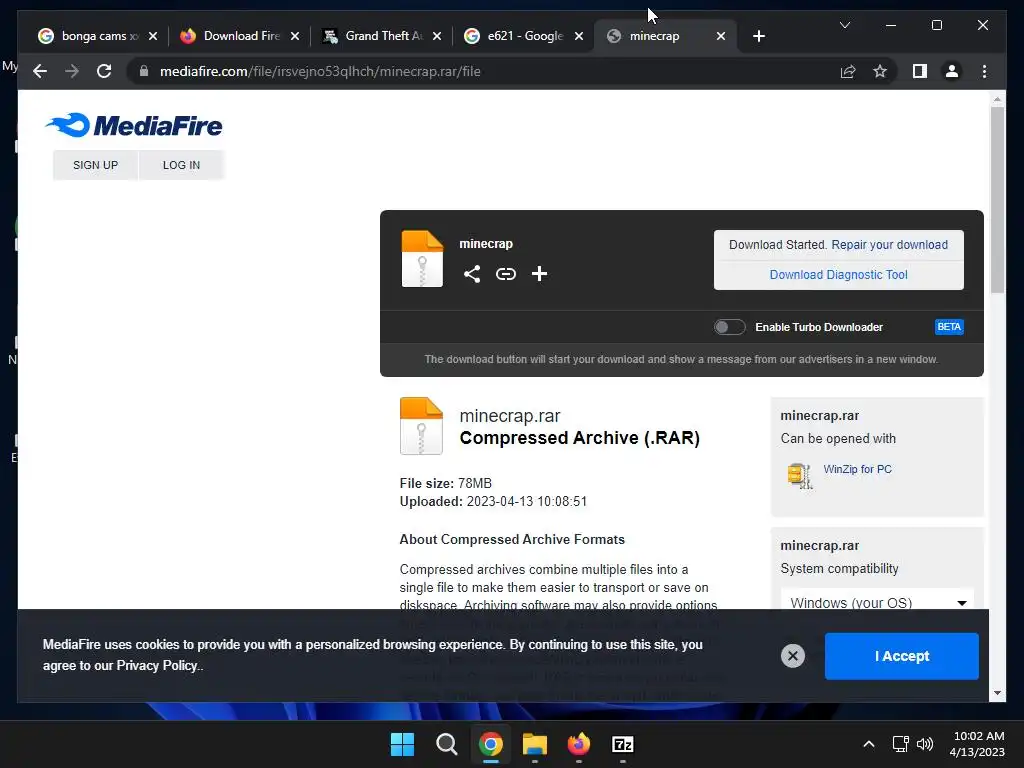This screenshot has width=1024, height=768.
Task: Click the MediaFire logo
Action: (134, 125)
